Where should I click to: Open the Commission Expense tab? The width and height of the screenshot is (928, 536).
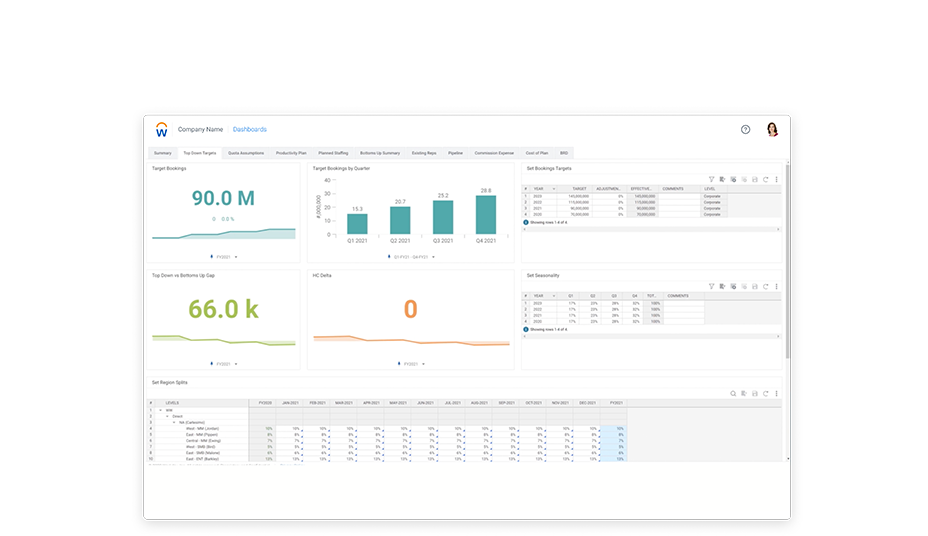(x=494, y=153)
